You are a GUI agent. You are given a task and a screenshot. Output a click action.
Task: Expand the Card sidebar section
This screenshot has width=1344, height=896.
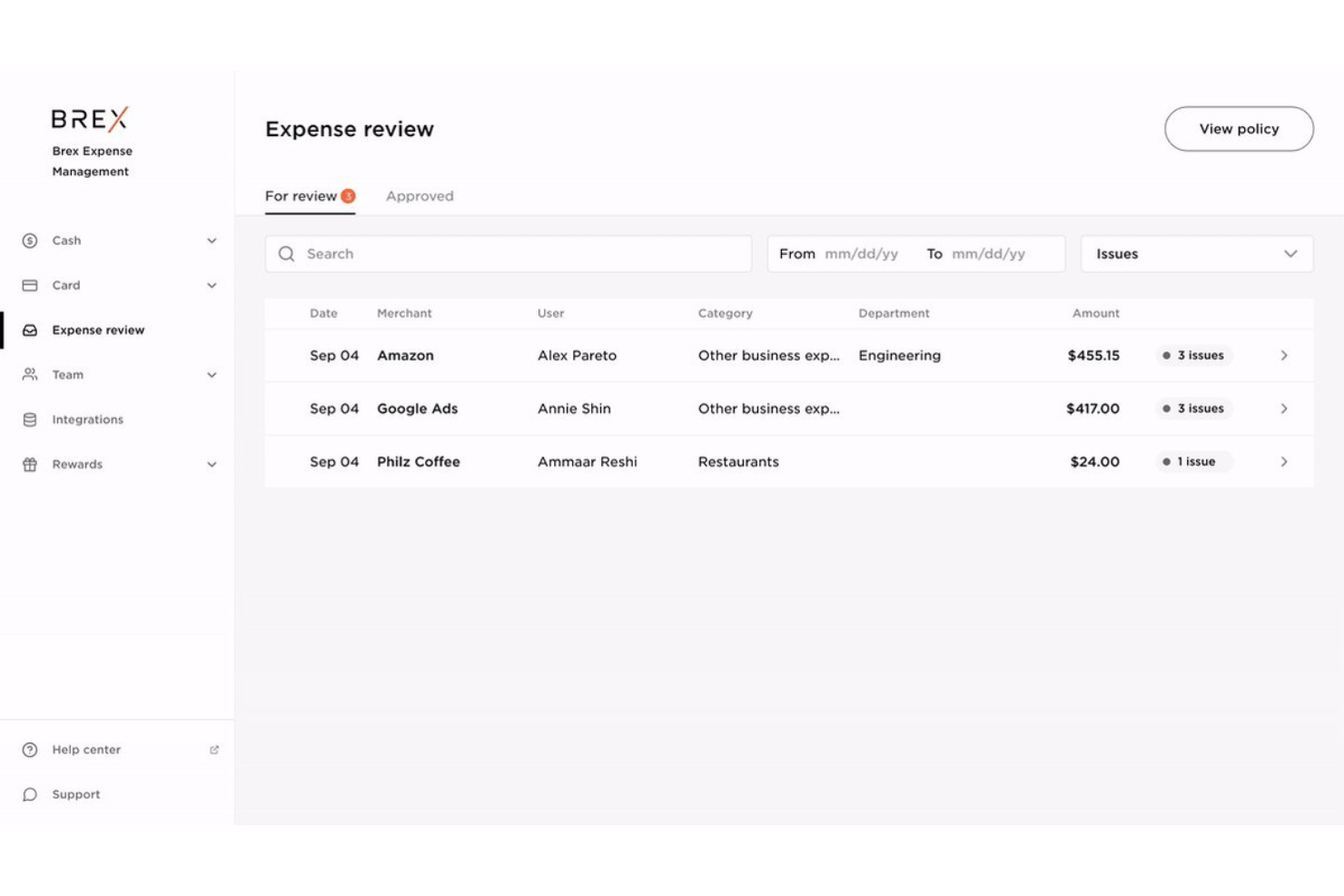[212, 285]
